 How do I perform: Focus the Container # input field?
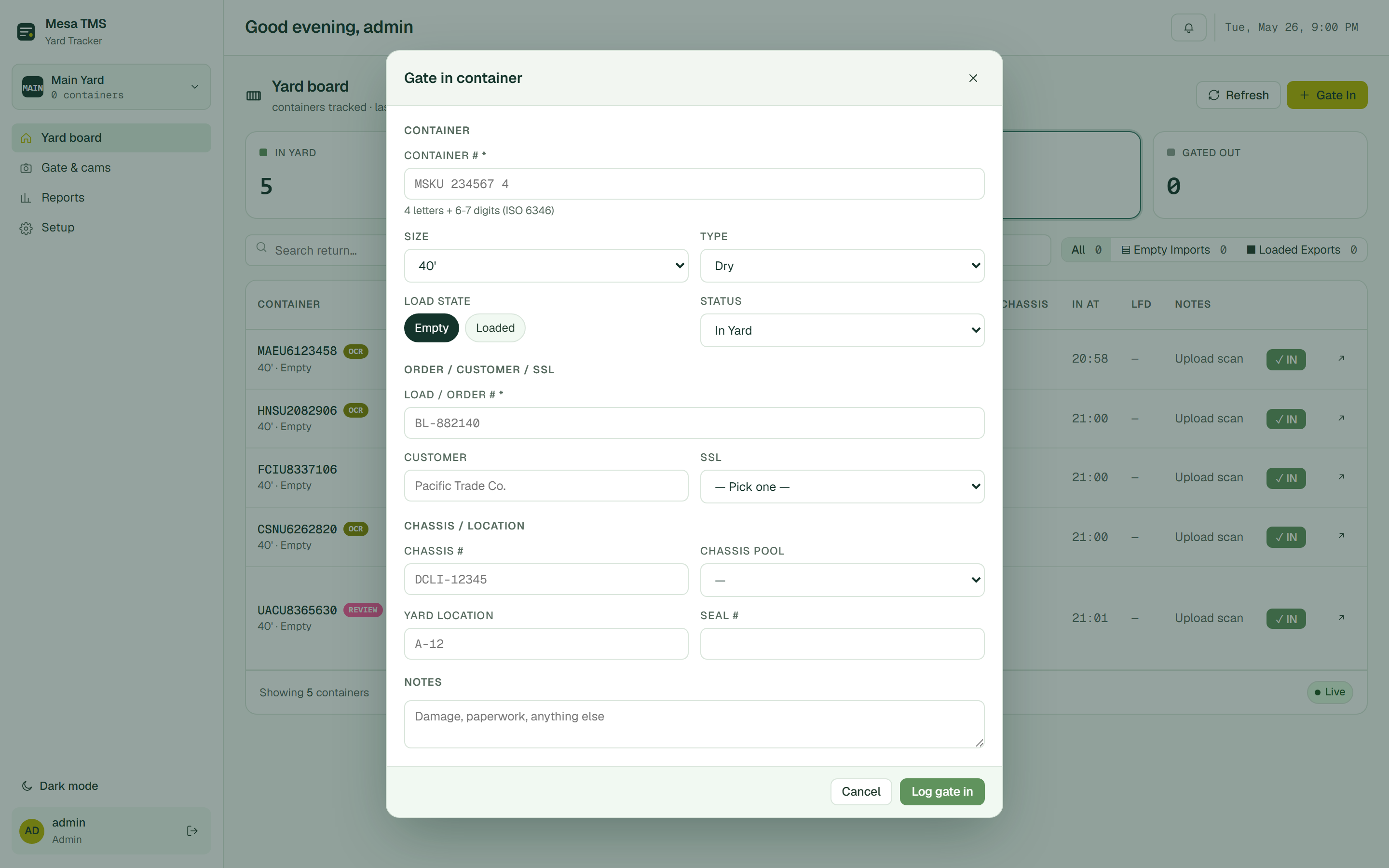pyautogui.click(x=694, y=184)
